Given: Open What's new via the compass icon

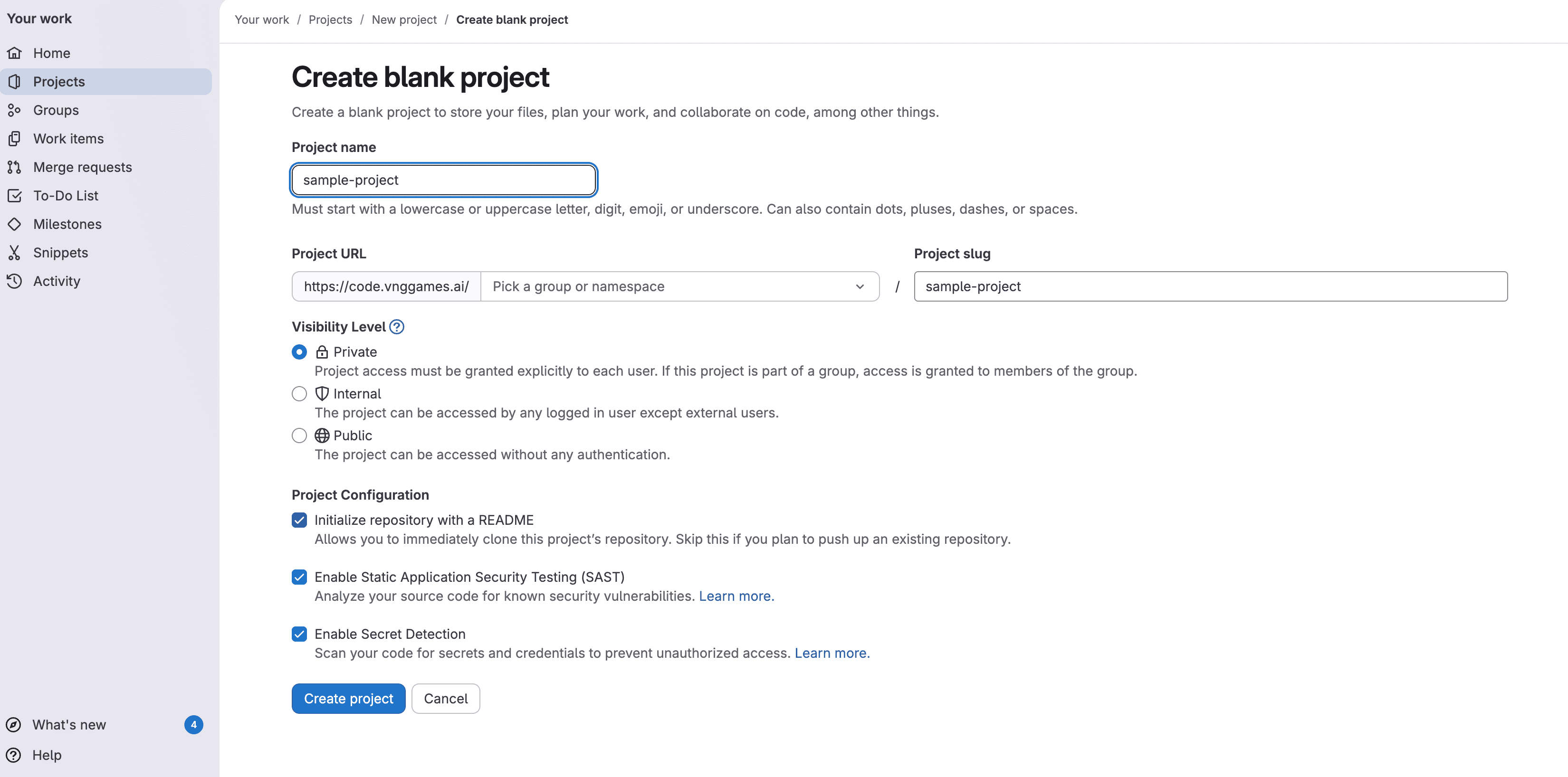Looking at the screenshot, I should click(x=14, y=725).
